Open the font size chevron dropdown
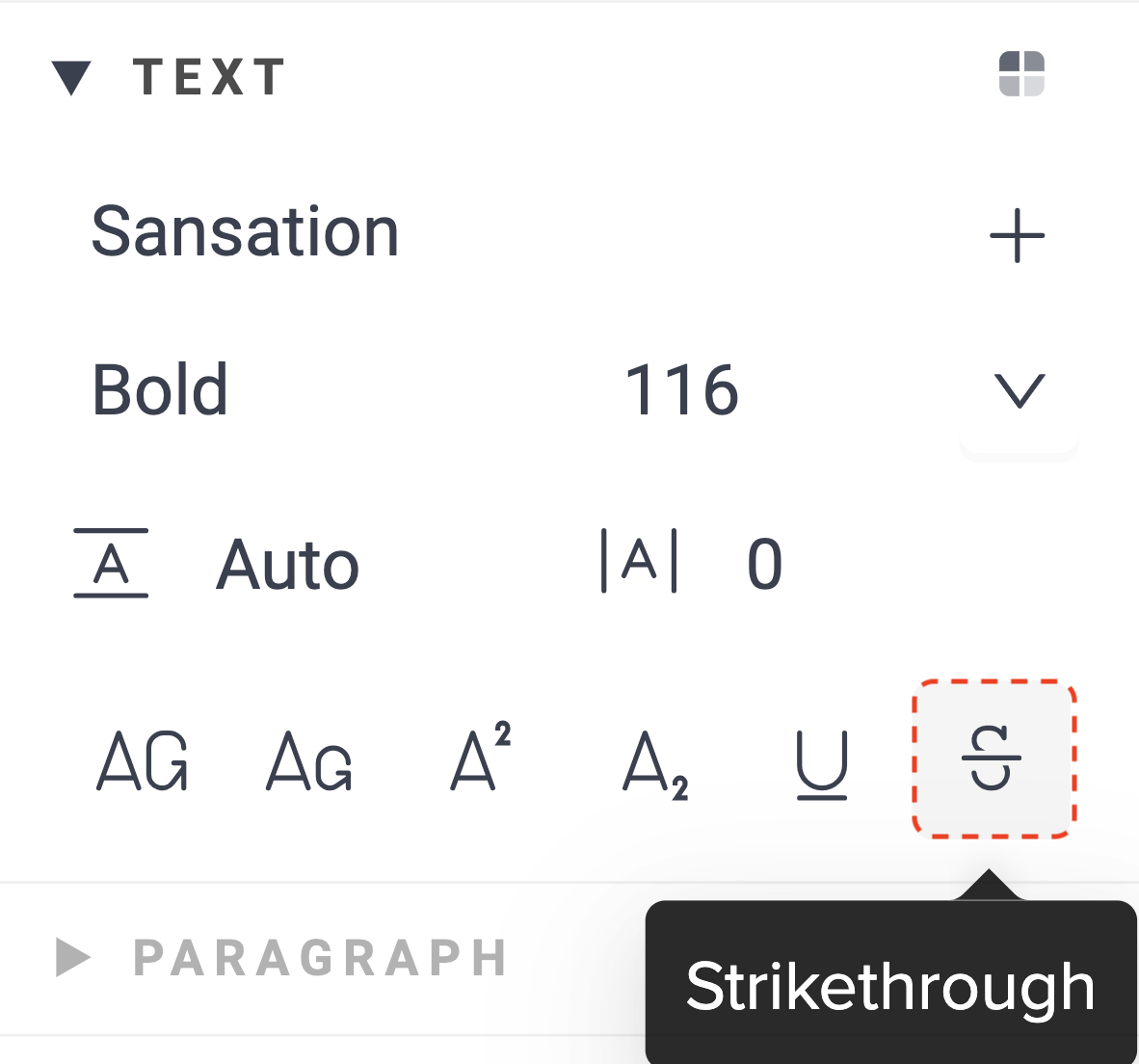1139x1064 pixels. (1019, 390)
